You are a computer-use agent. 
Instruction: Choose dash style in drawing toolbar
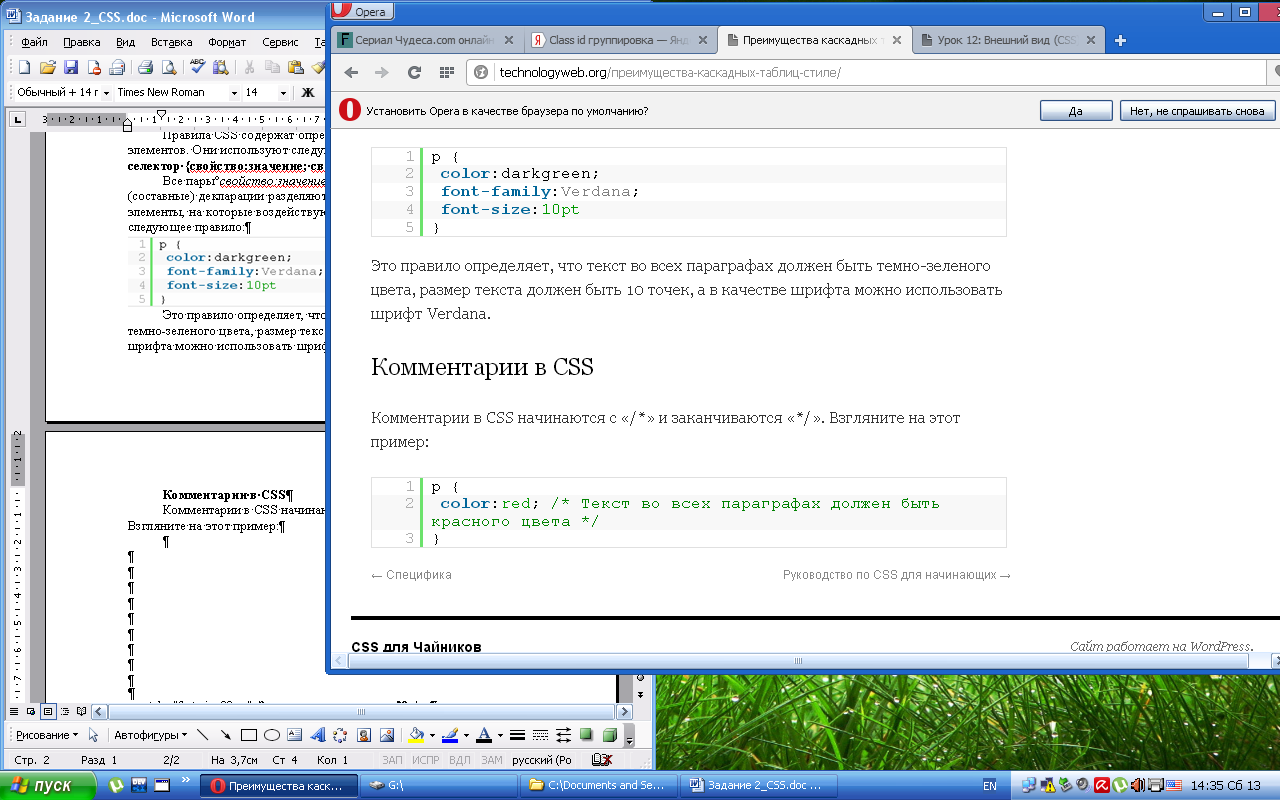[541, 735]
